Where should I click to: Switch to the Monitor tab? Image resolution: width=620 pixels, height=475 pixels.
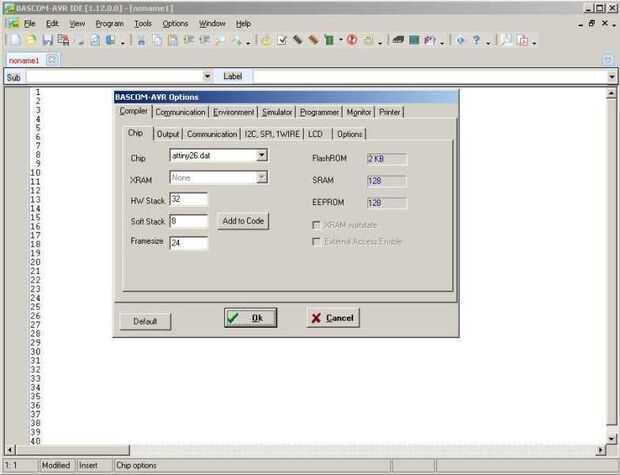(x=359, y=112)
